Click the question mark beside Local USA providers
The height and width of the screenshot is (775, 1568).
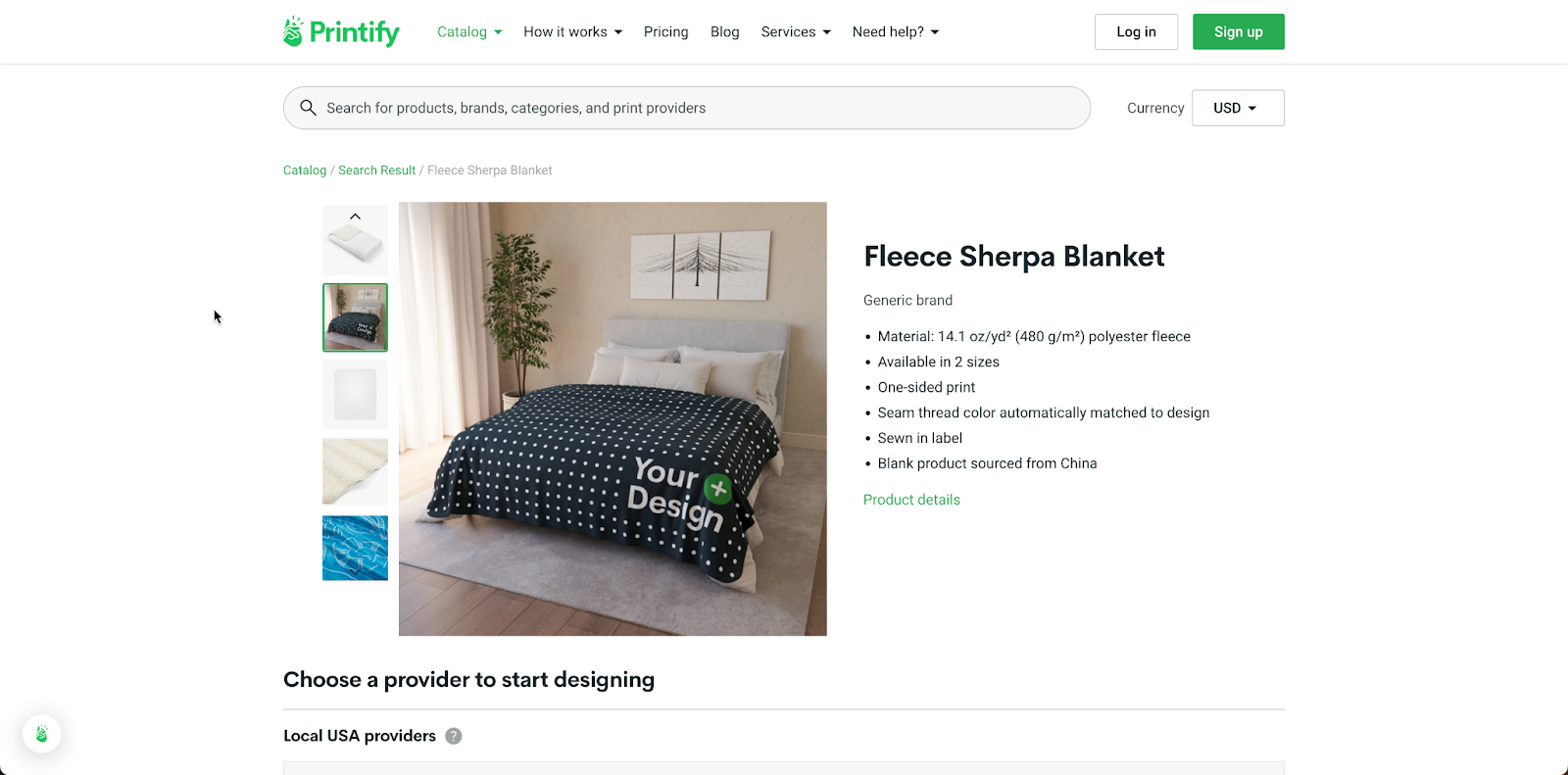[453, 736]
